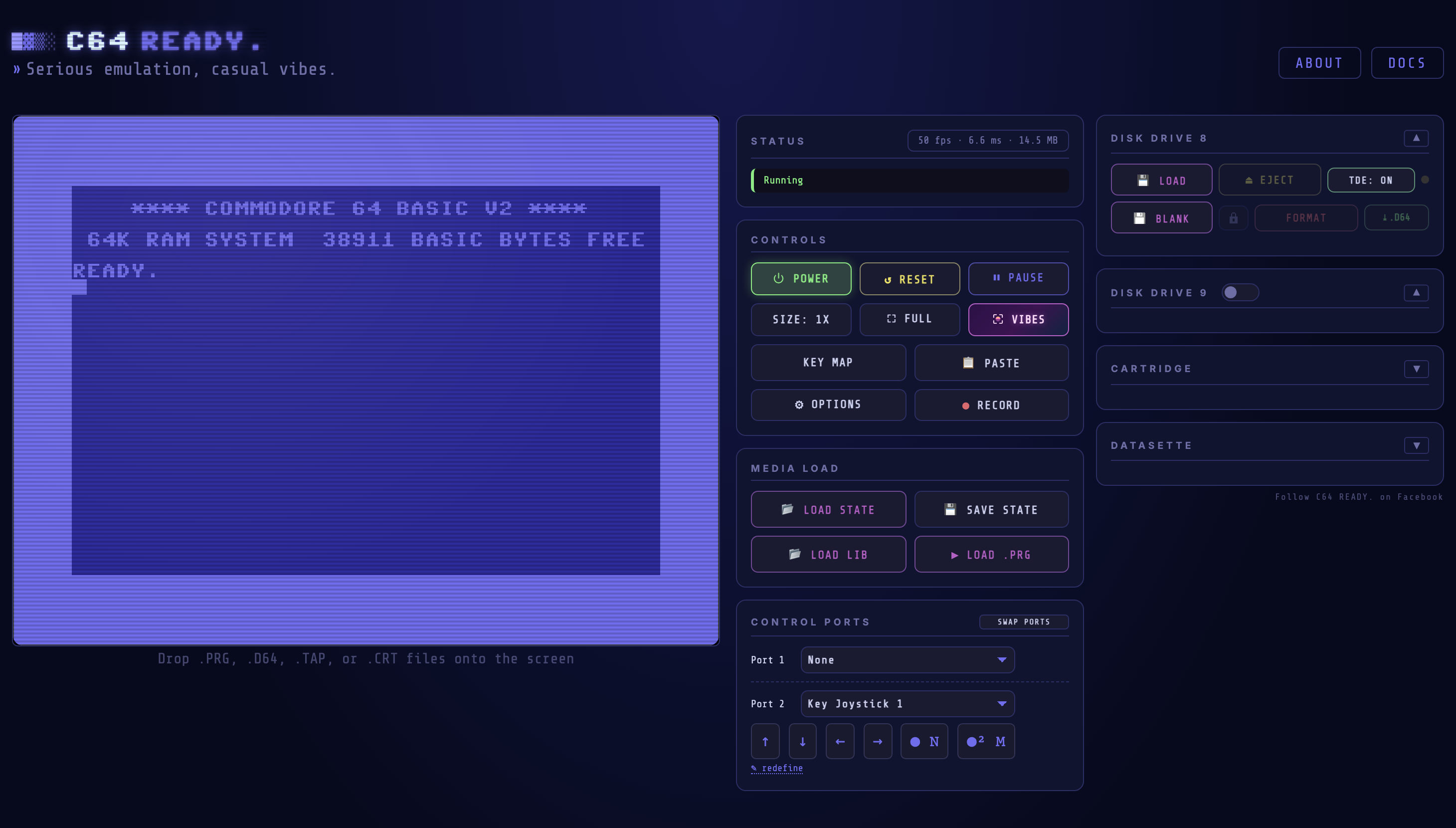1456x828 pixels.
Task: Toggle Disk Drive 9 on
Action: (x=1240, y=292)
